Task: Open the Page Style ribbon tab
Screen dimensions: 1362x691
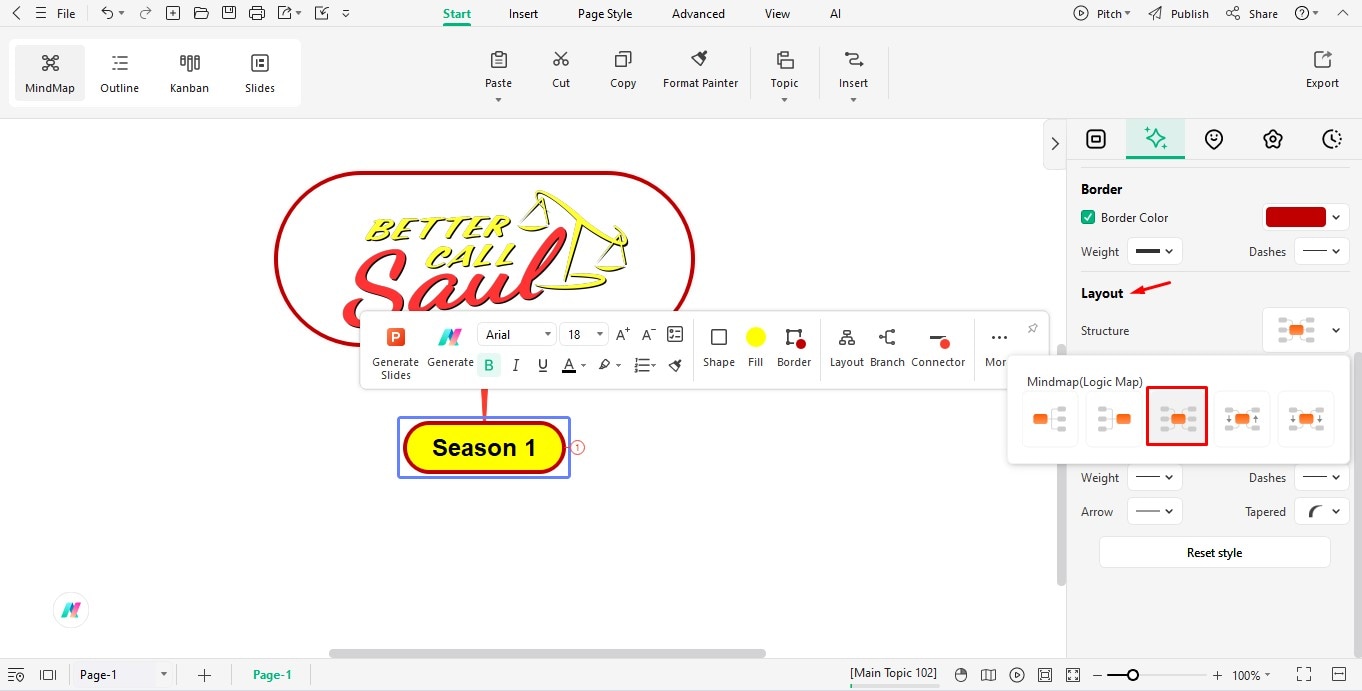Action: pyautogui.click(x=605, y=14)
